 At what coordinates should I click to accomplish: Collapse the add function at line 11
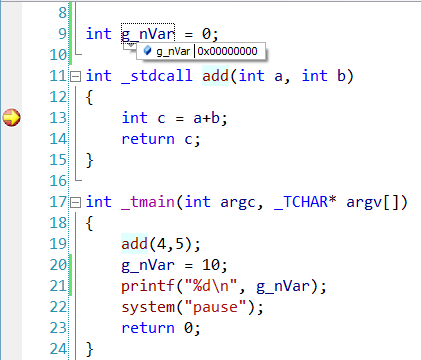(76, 77)
